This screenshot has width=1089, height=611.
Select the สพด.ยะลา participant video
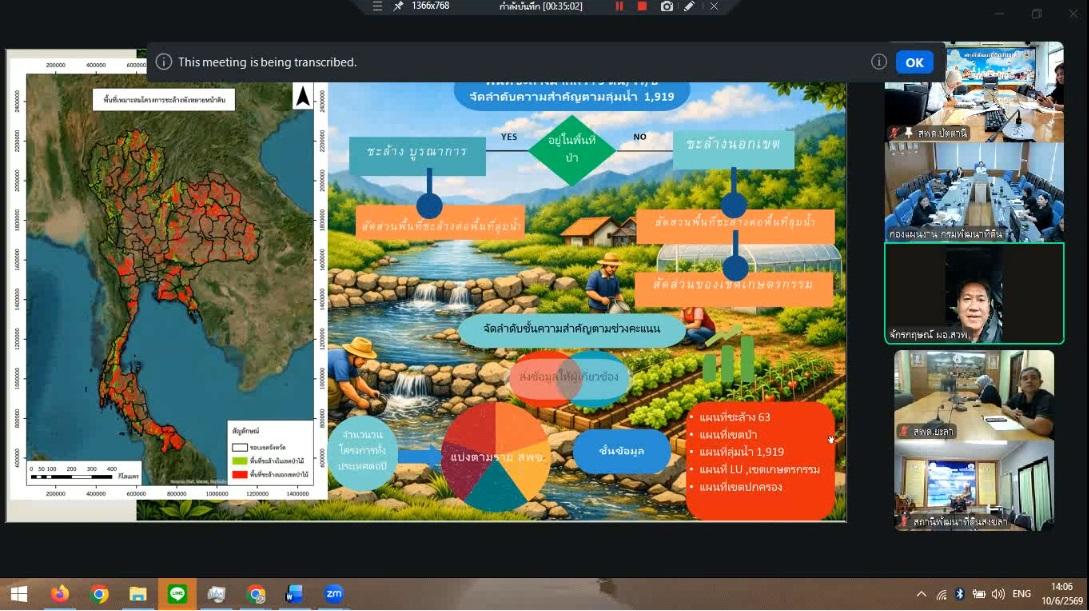(x=974, y=395)
